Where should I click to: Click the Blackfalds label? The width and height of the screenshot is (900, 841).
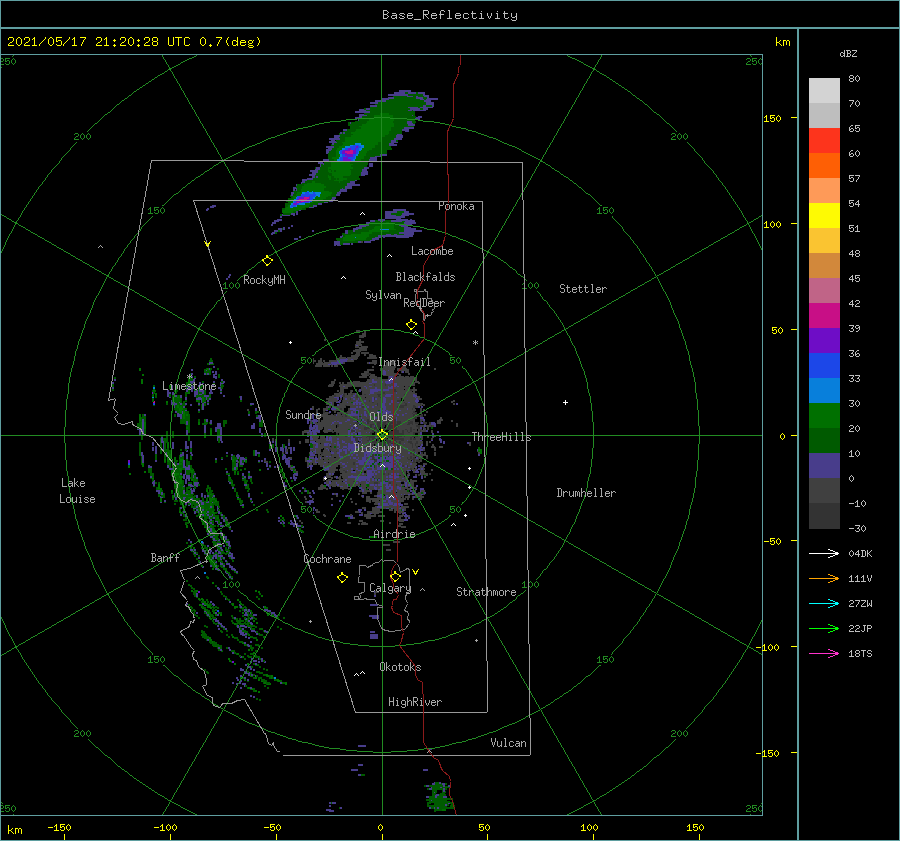coord(425,277)
